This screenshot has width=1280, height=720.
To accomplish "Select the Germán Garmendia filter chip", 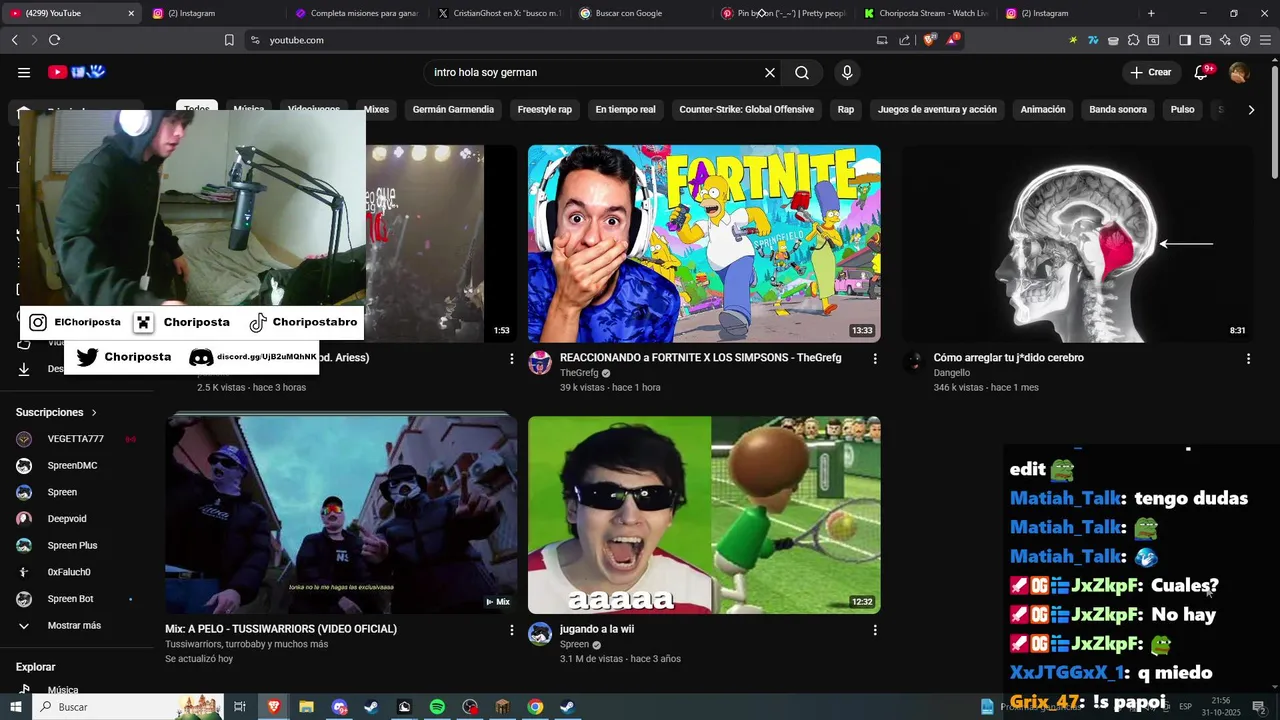I will 453,110.
